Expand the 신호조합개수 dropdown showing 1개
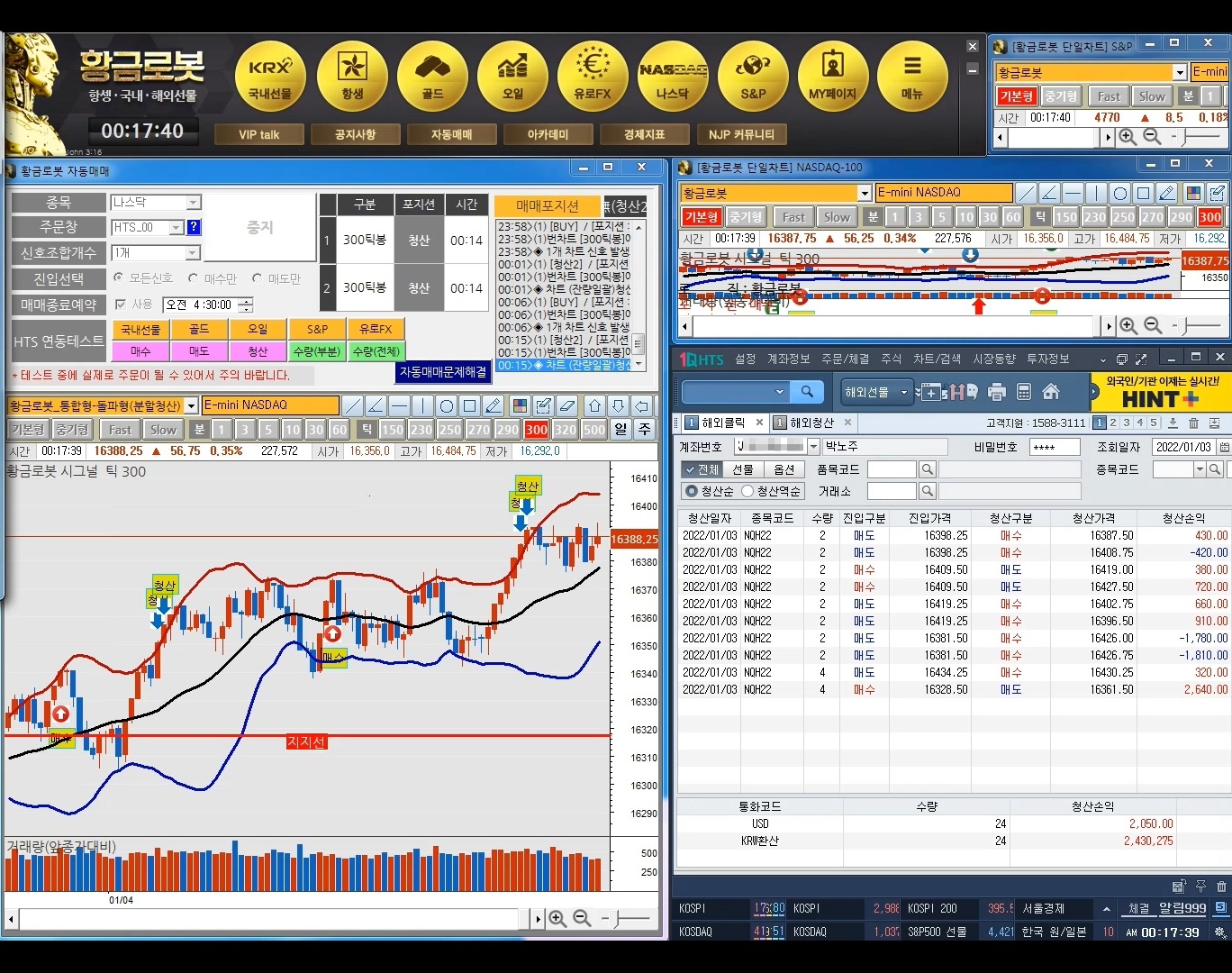 (194, 253)
